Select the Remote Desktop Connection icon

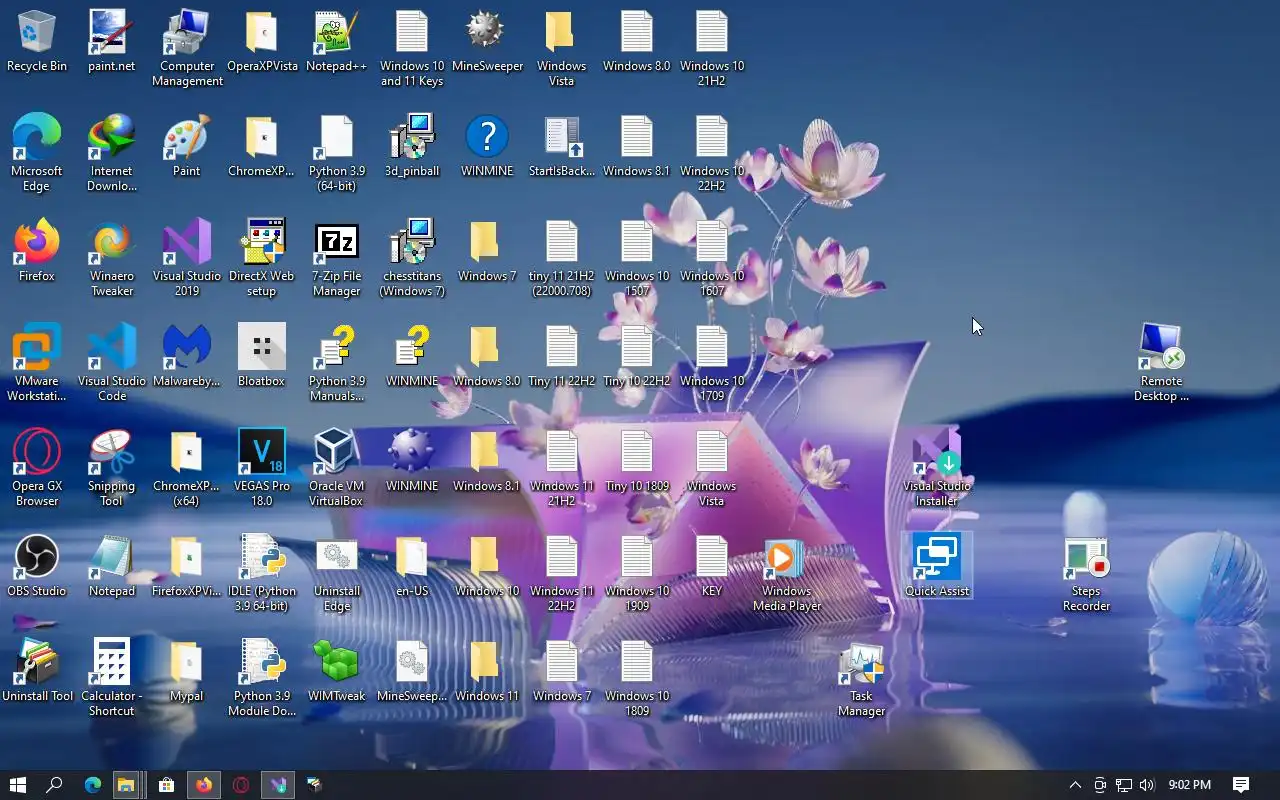pos(1162,363)
